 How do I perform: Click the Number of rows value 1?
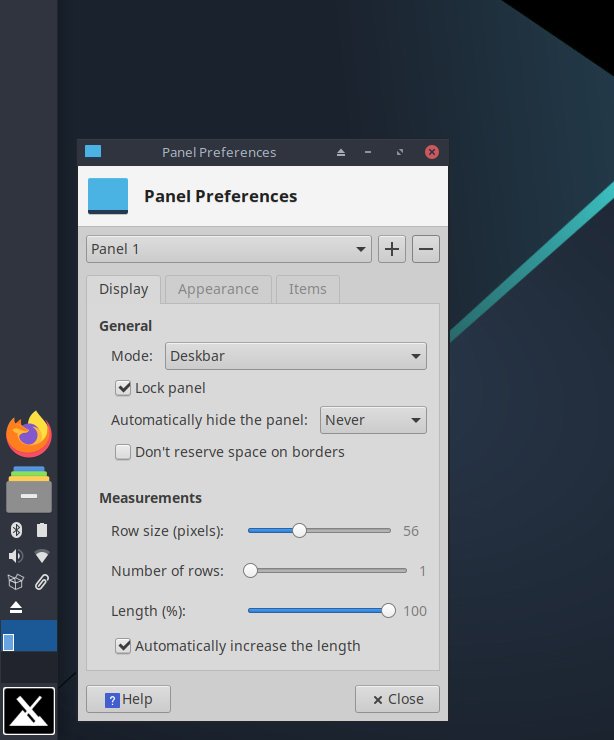point(422,571)
